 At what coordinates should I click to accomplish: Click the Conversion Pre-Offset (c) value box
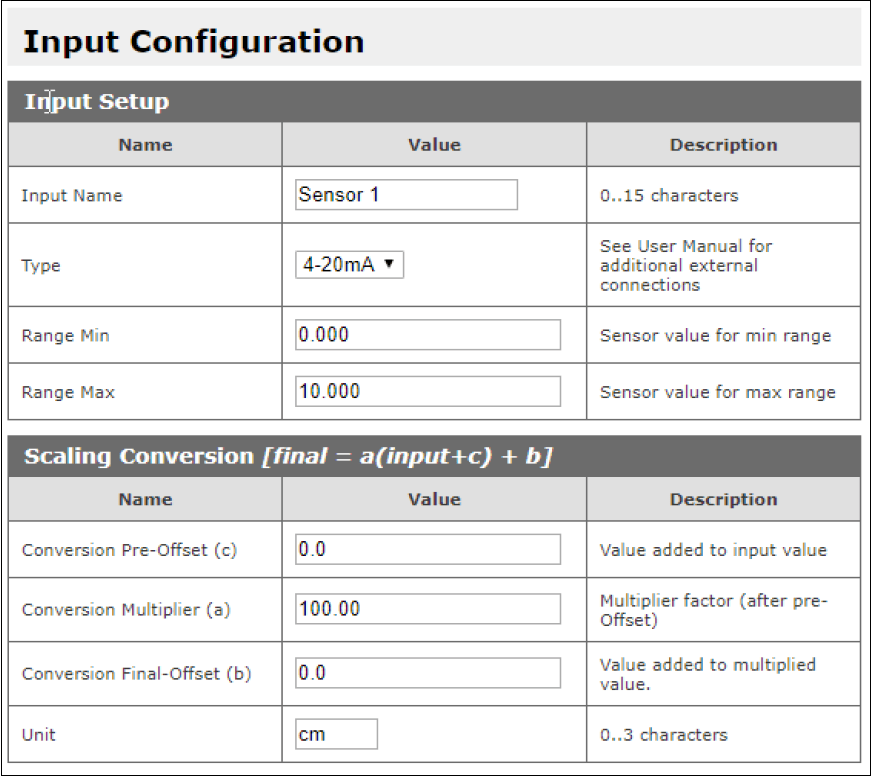(x=428, y=550)
